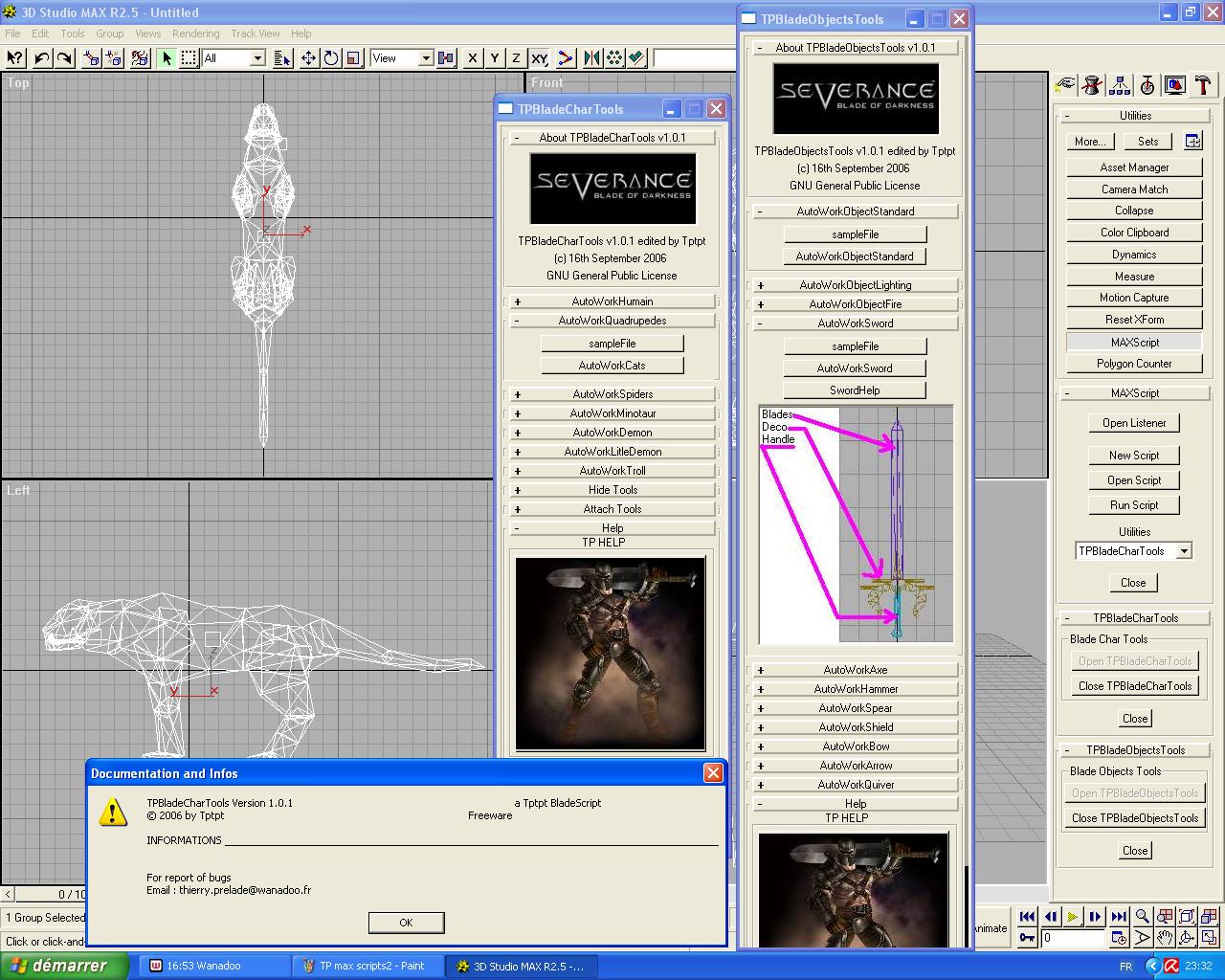Screen dimensions: 1225x980
Task: Switch to the Utilities hammer tab
Action: tap(1203, 86)
